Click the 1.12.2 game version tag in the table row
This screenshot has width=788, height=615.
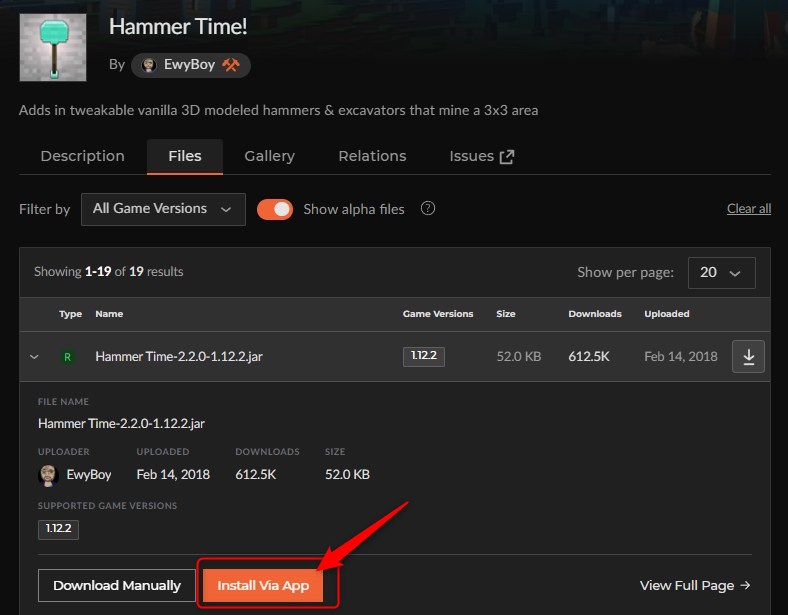pyautogui.click(x=424, y=356)
